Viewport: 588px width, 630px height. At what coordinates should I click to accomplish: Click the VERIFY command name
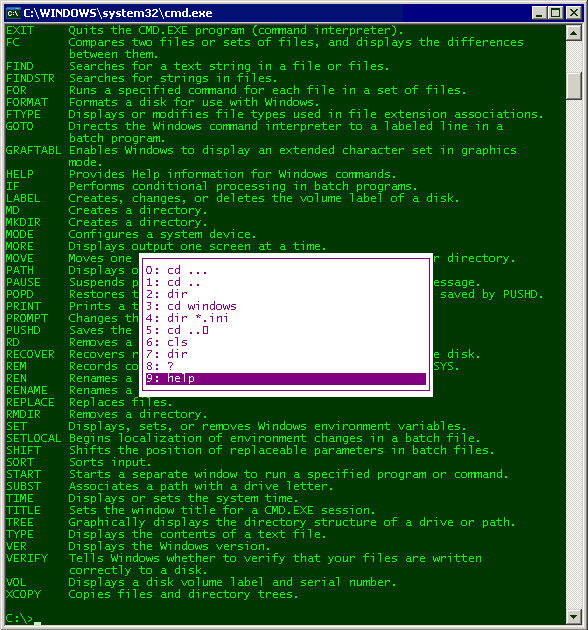[x=27, y=559]
